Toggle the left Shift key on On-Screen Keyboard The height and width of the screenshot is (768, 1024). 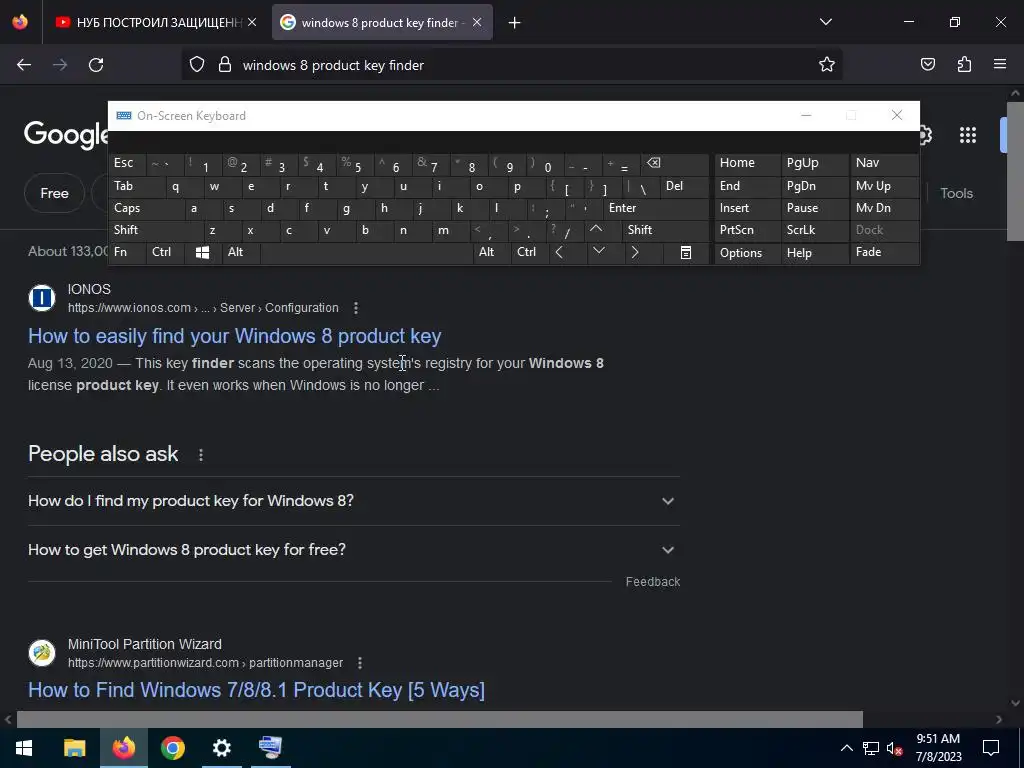[x=155, y=230]
